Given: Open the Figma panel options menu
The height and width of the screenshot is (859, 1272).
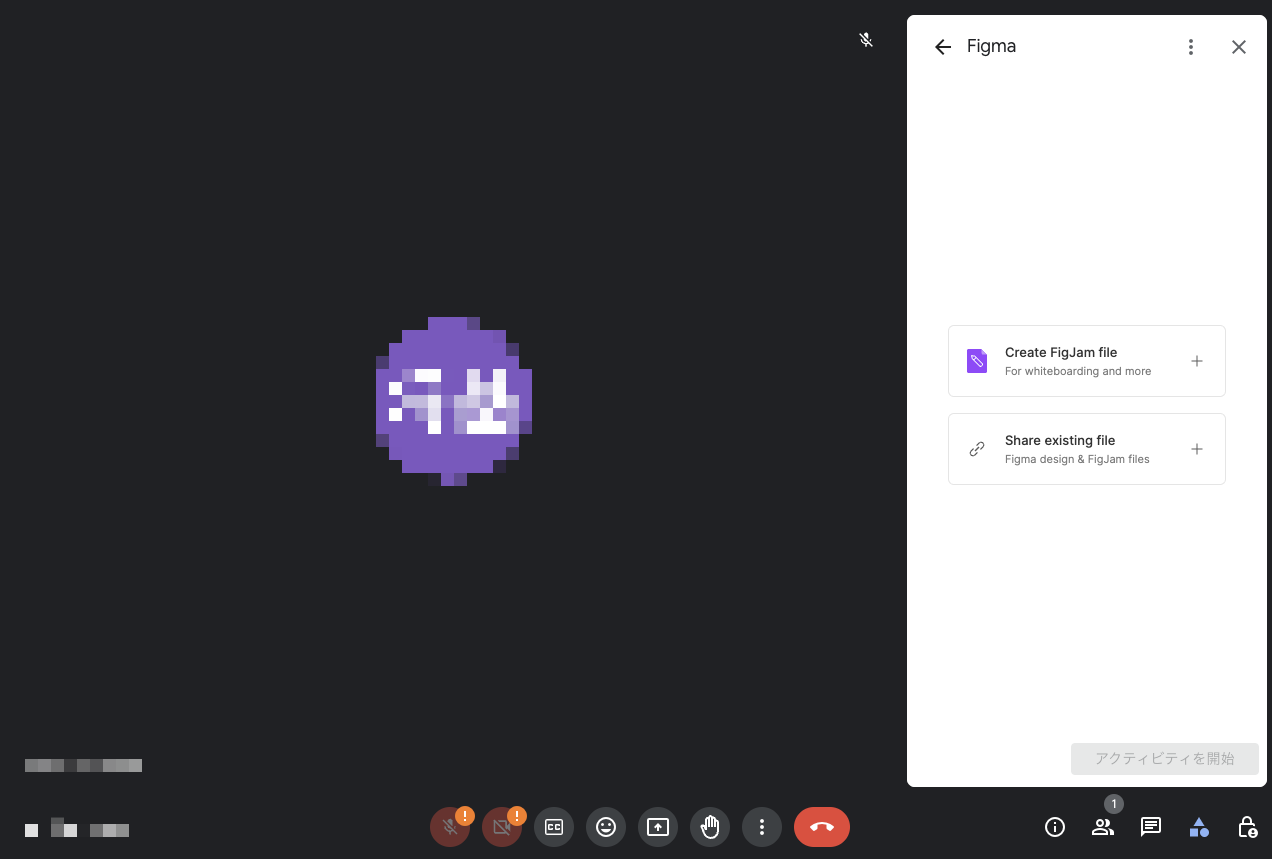Looking at the screenshot, I should tap(1191, 46).
